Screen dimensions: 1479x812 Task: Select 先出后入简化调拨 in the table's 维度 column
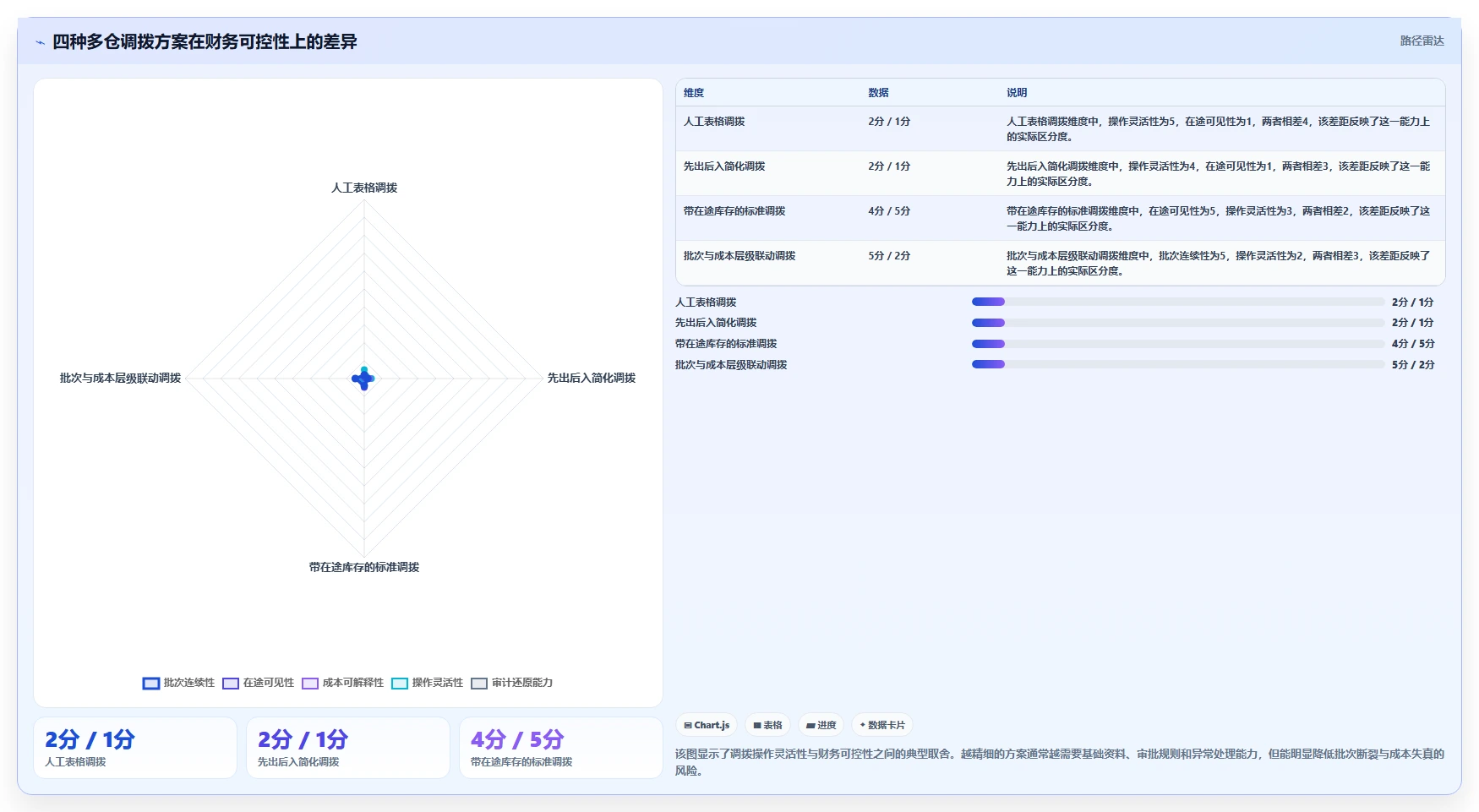tap(724, 166)
